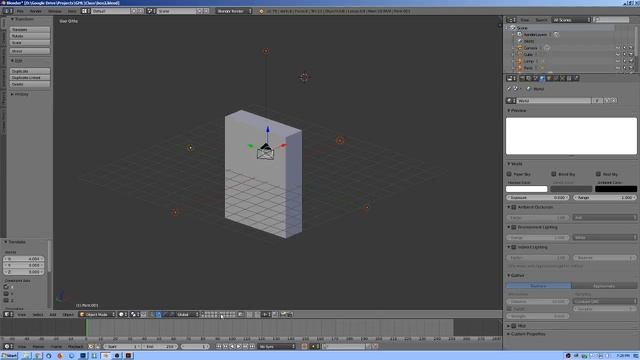Viewport: 640px width, 360px height.
Task: Open the World properties tab icon
Action: pos(542,78)
